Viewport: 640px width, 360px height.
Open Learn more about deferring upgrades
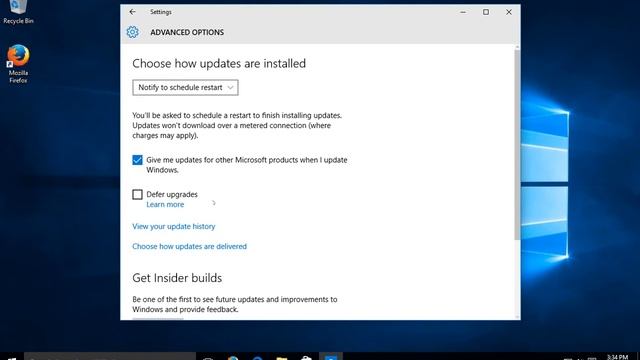[165, 204]
